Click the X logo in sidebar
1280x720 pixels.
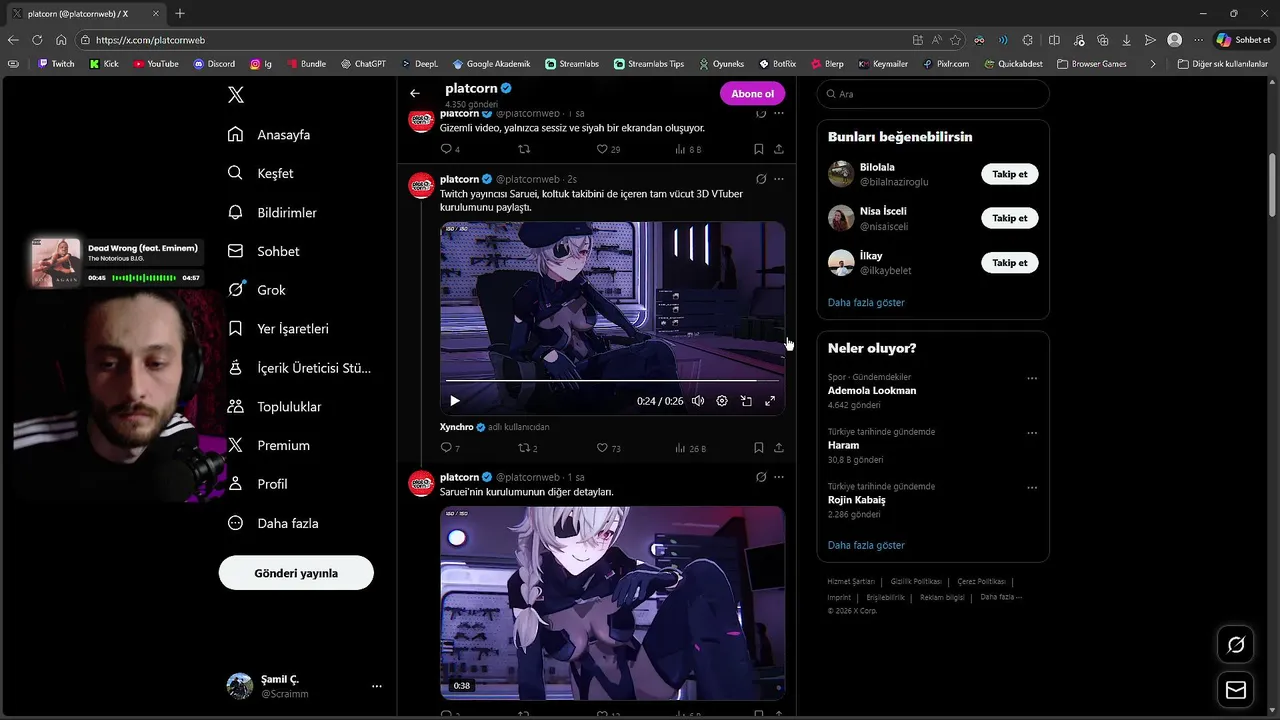236,95
